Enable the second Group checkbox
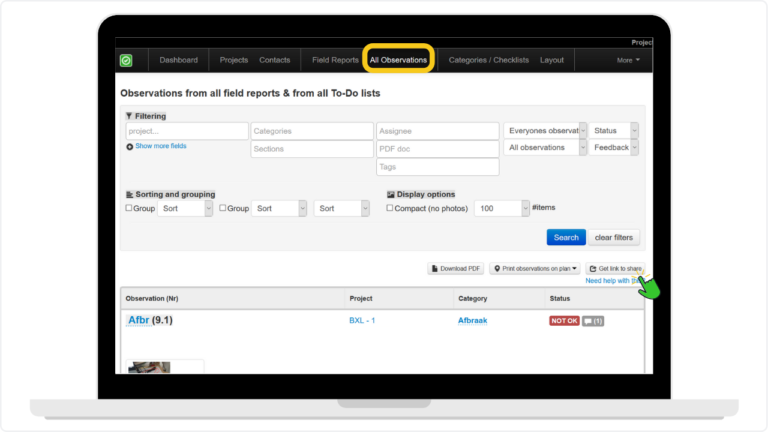This screenshot has width=768, height=432. click(x=223, y=208)
